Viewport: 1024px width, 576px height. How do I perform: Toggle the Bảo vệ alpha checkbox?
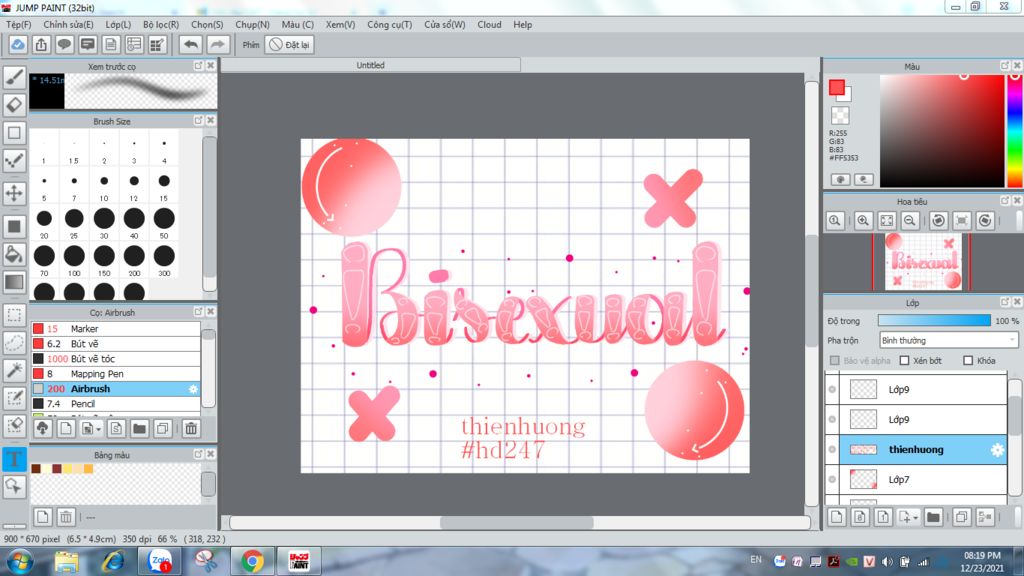835,360
